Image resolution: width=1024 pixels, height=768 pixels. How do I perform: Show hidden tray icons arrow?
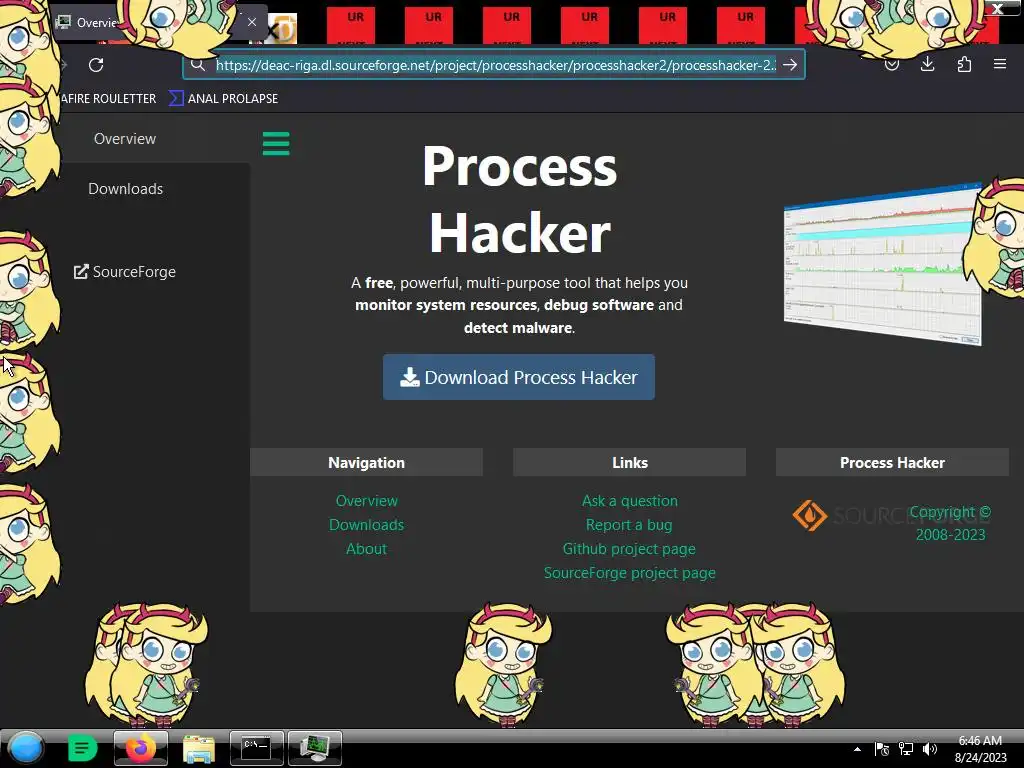click(x=857, y=749)
